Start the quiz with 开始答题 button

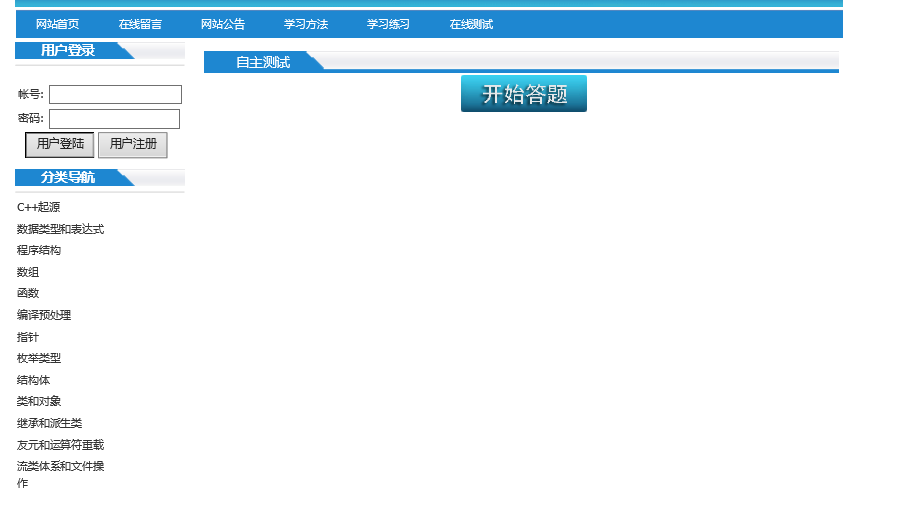click(x=524, y=94)
